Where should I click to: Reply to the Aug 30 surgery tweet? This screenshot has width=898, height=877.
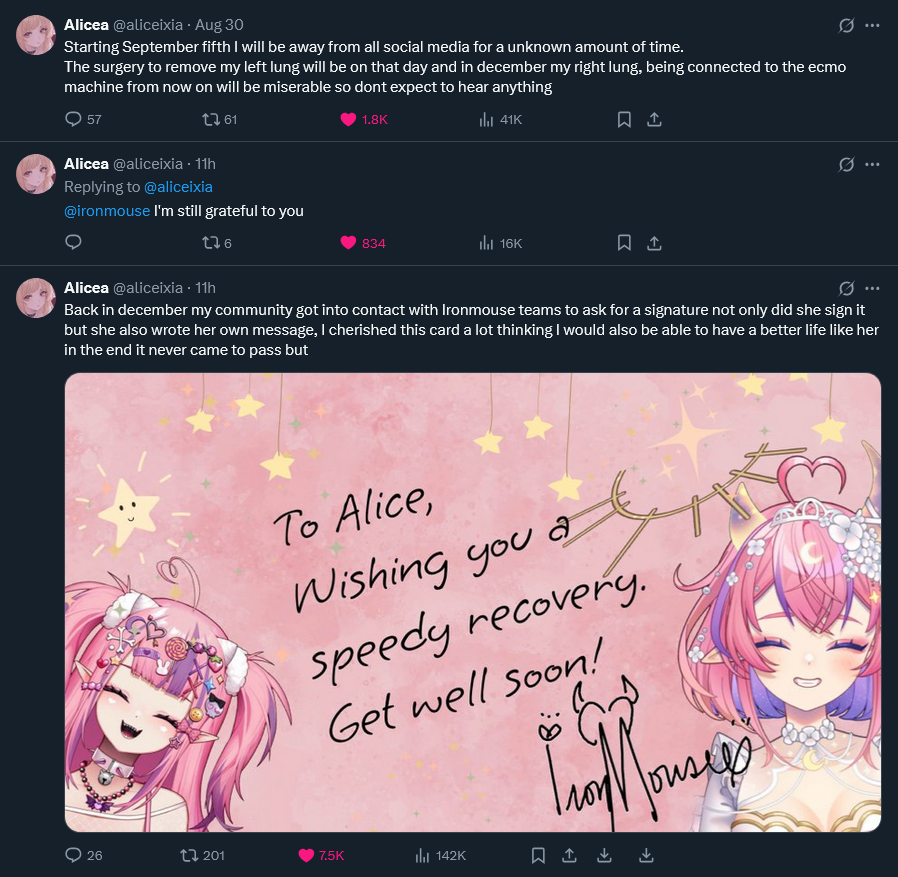click(73, 119)
